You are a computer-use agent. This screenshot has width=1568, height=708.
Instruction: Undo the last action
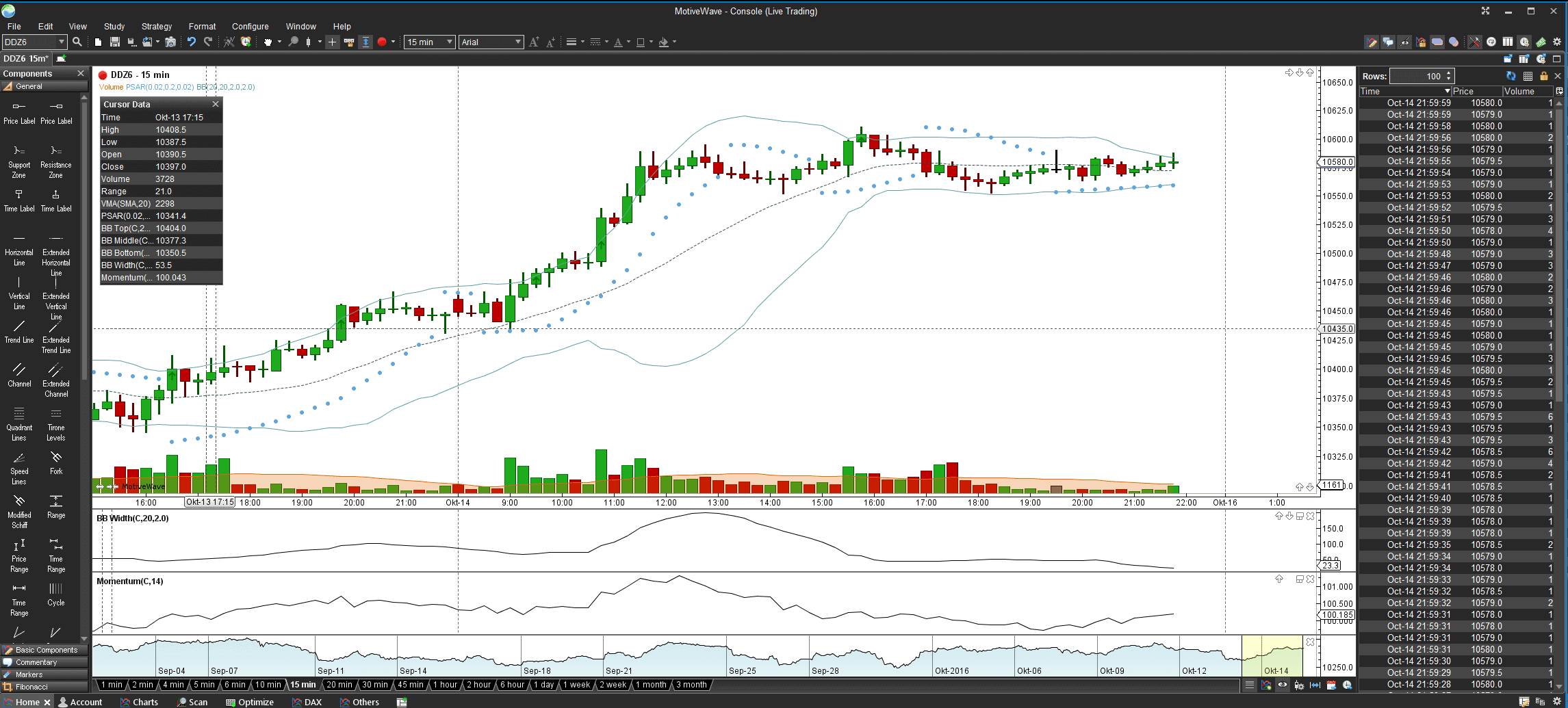192,42
